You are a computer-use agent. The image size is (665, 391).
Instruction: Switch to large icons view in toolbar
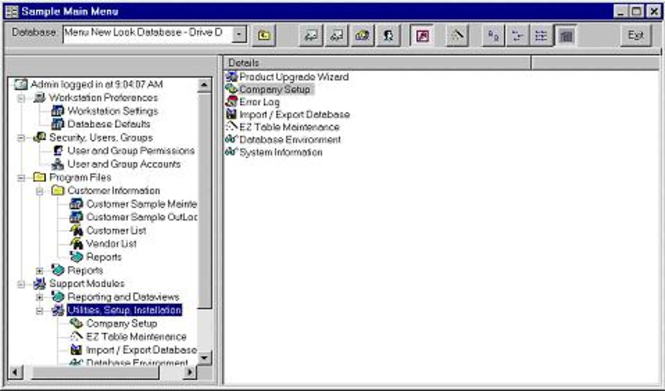pos(494,35)
